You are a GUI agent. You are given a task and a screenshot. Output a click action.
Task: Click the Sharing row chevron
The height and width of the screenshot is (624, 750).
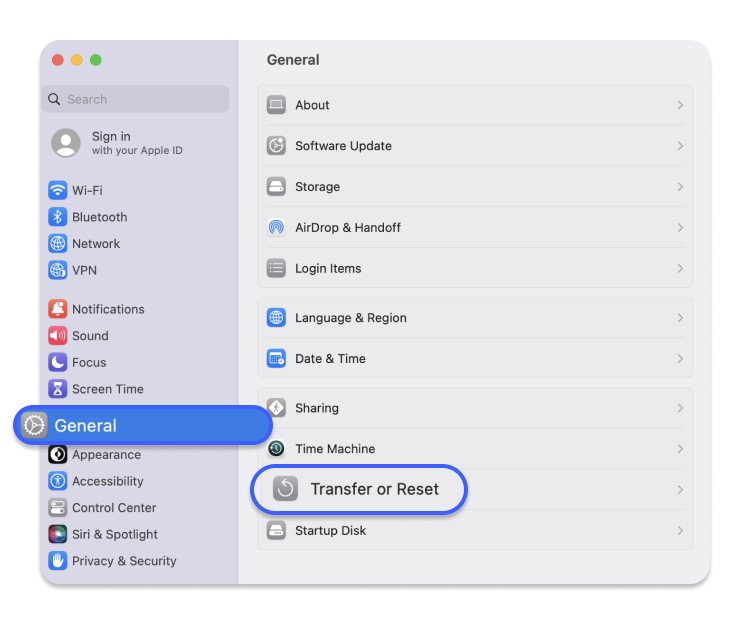point(680,408)
